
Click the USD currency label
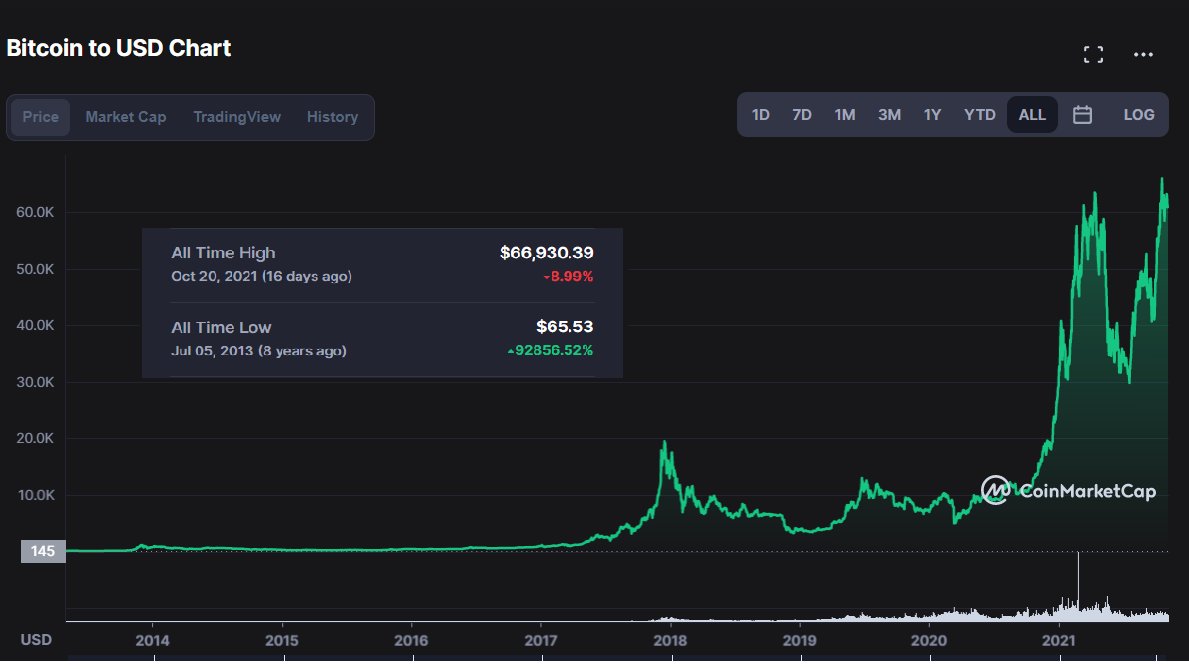36,640
